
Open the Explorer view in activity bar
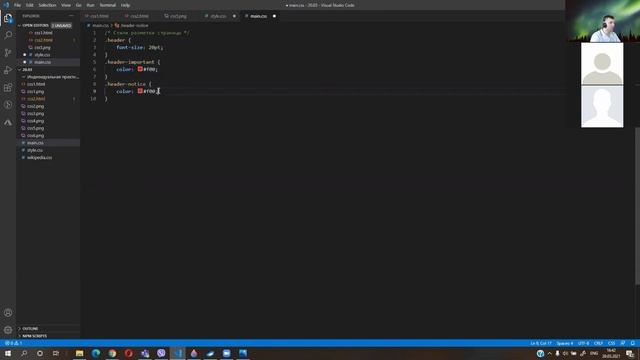pos(8,18)
